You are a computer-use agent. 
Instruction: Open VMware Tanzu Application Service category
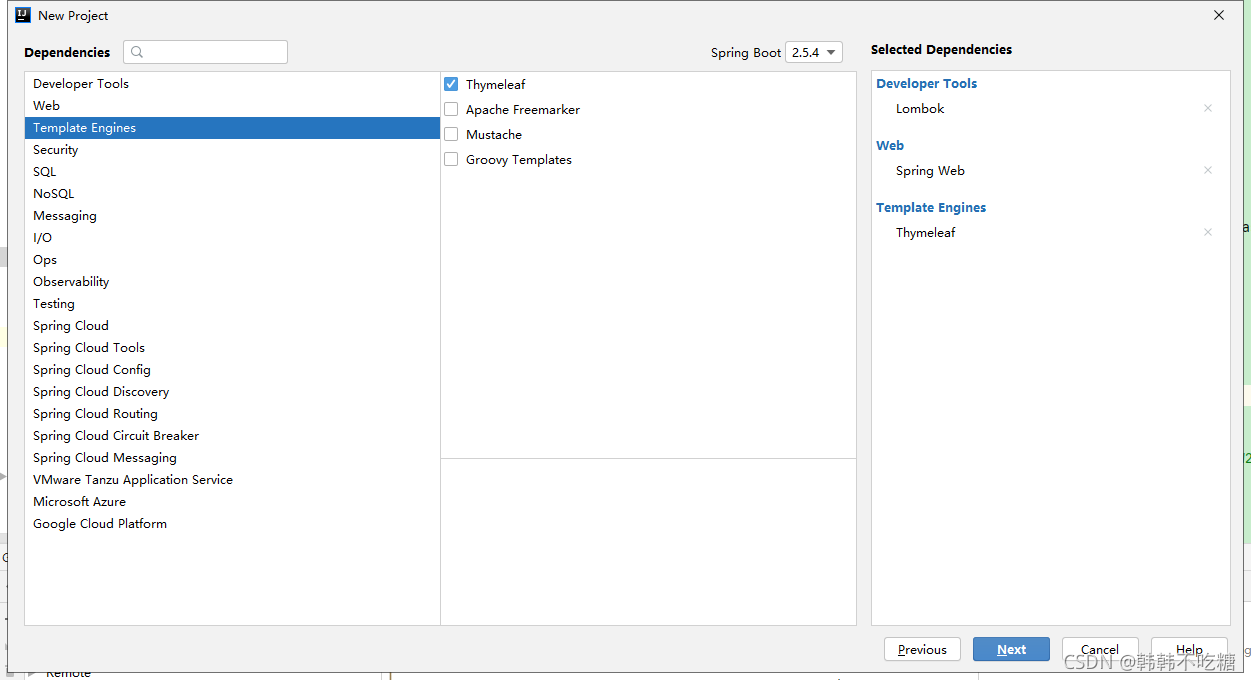[x=232, y=480]
